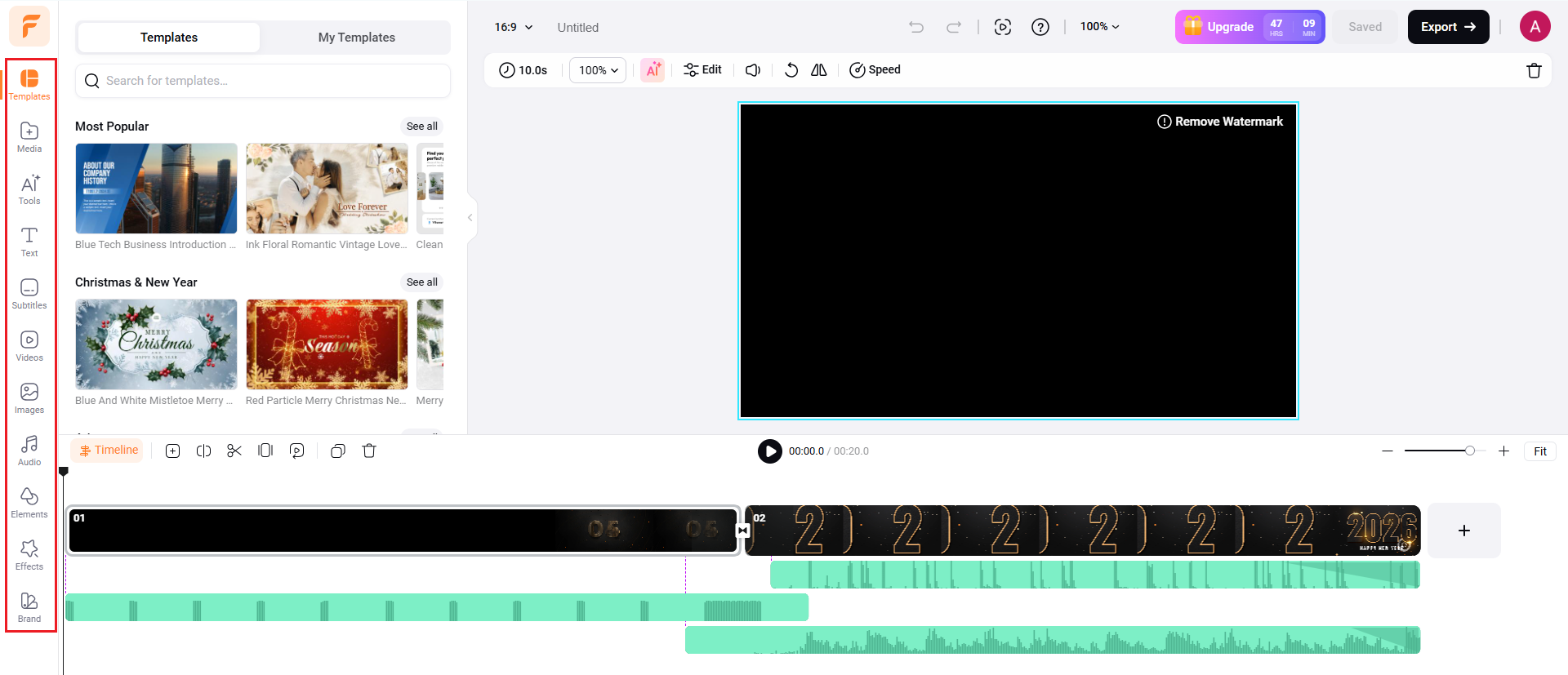Screen dimensions: 1568x675
Task: Click the timeline toolbar trash icon
Action: 369,451
